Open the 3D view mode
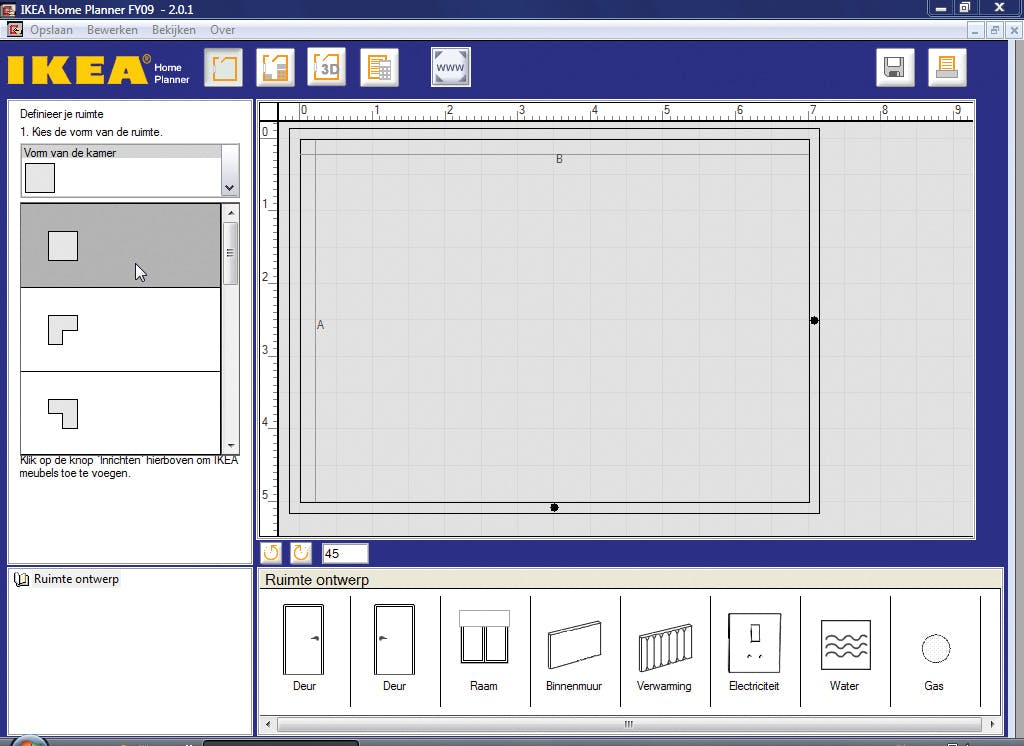 [326, 67]
